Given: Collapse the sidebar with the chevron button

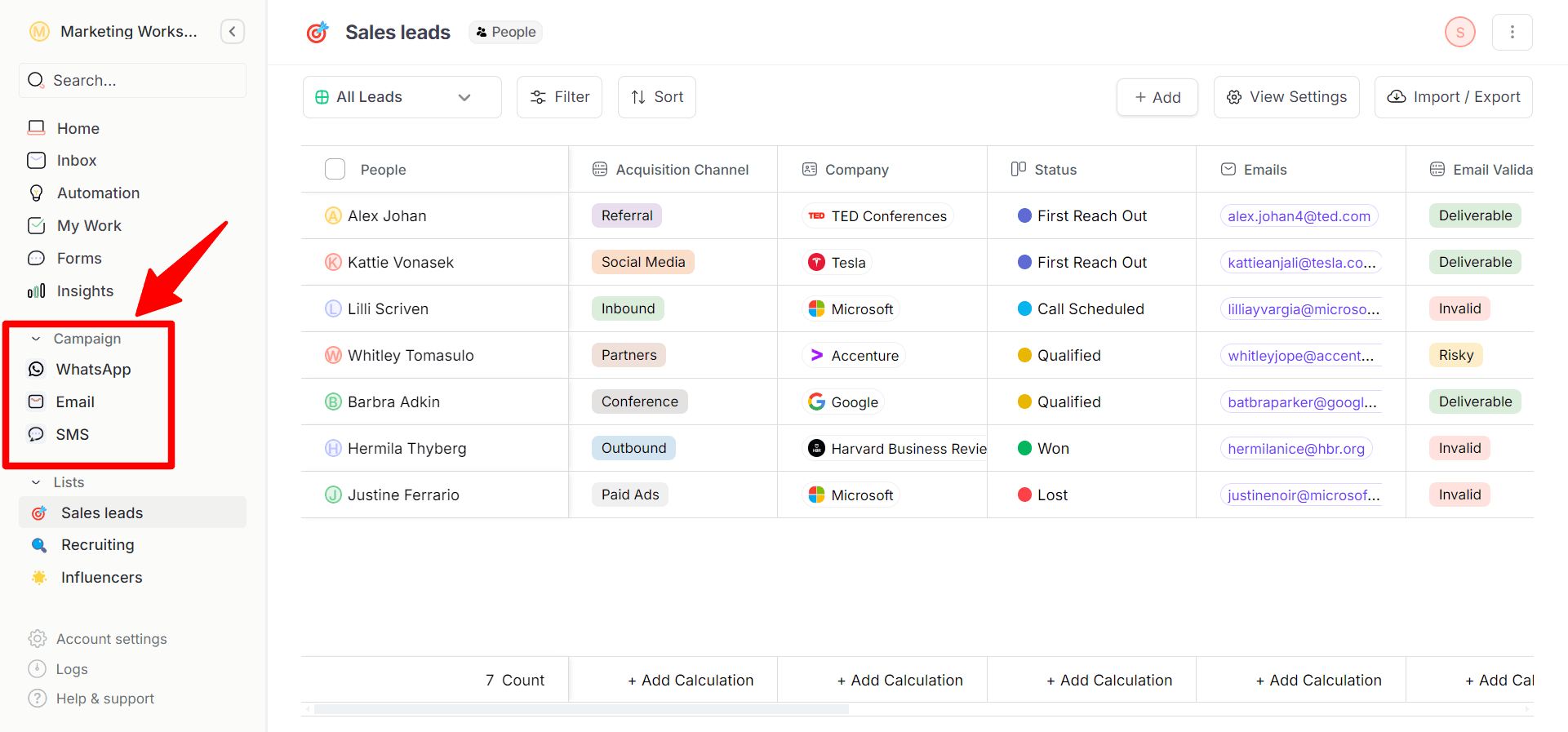Looking at the screenshot, I should click(x=233, y=32).
